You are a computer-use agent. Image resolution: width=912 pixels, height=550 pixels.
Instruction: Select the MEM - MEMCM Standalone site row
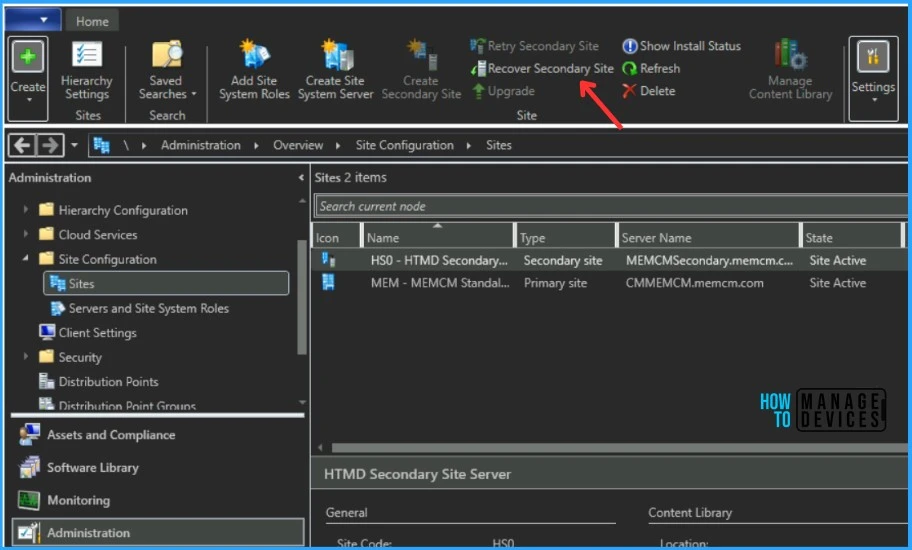pyautogui.click(x=610, y=283)
